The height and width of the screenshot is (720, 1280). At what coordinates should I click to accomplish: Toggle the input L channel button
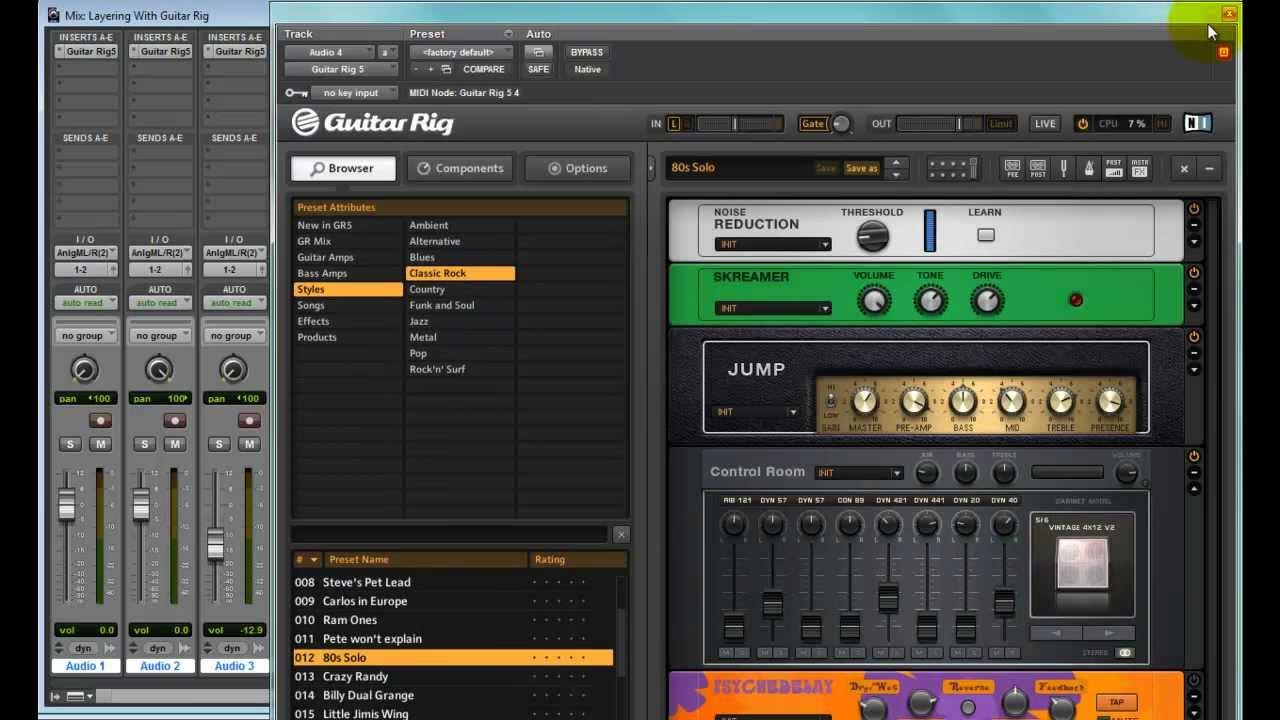point(674,124)
